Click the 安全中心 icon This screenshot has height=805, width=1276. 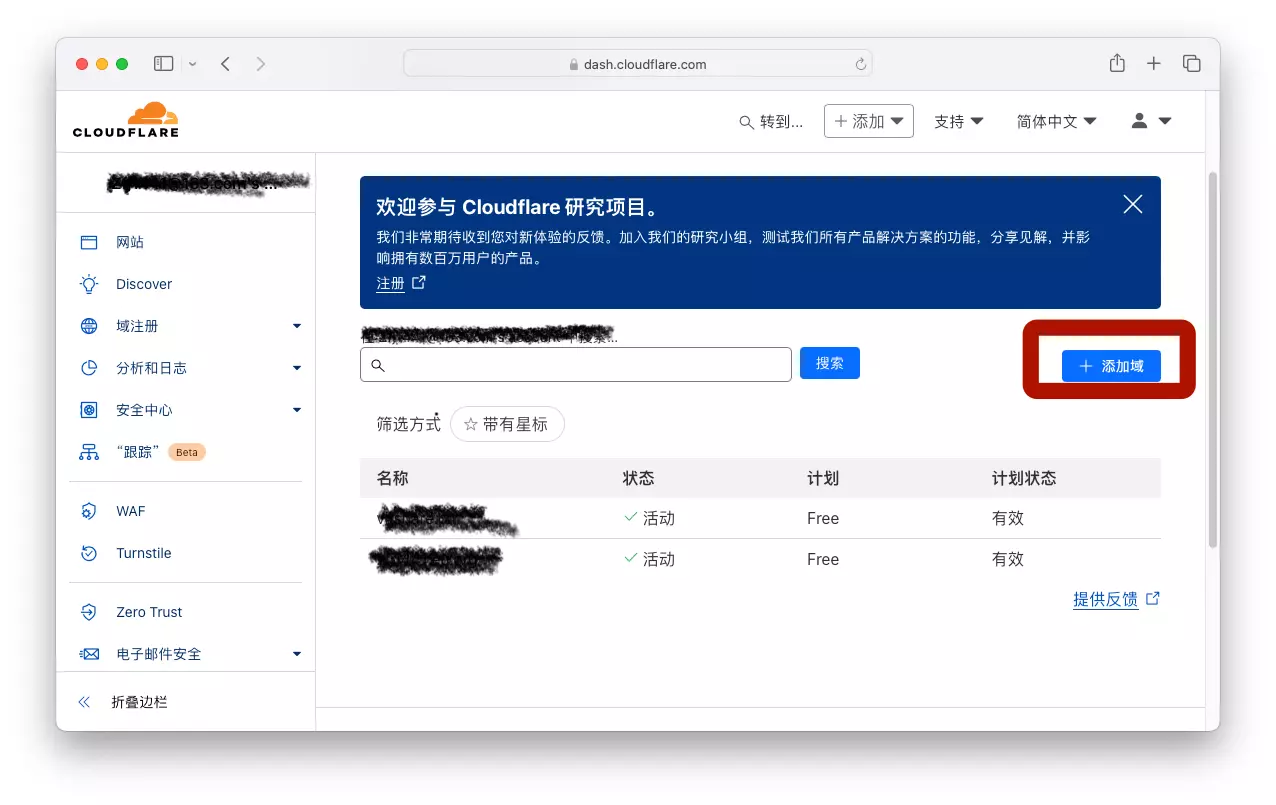pos(89,410)
